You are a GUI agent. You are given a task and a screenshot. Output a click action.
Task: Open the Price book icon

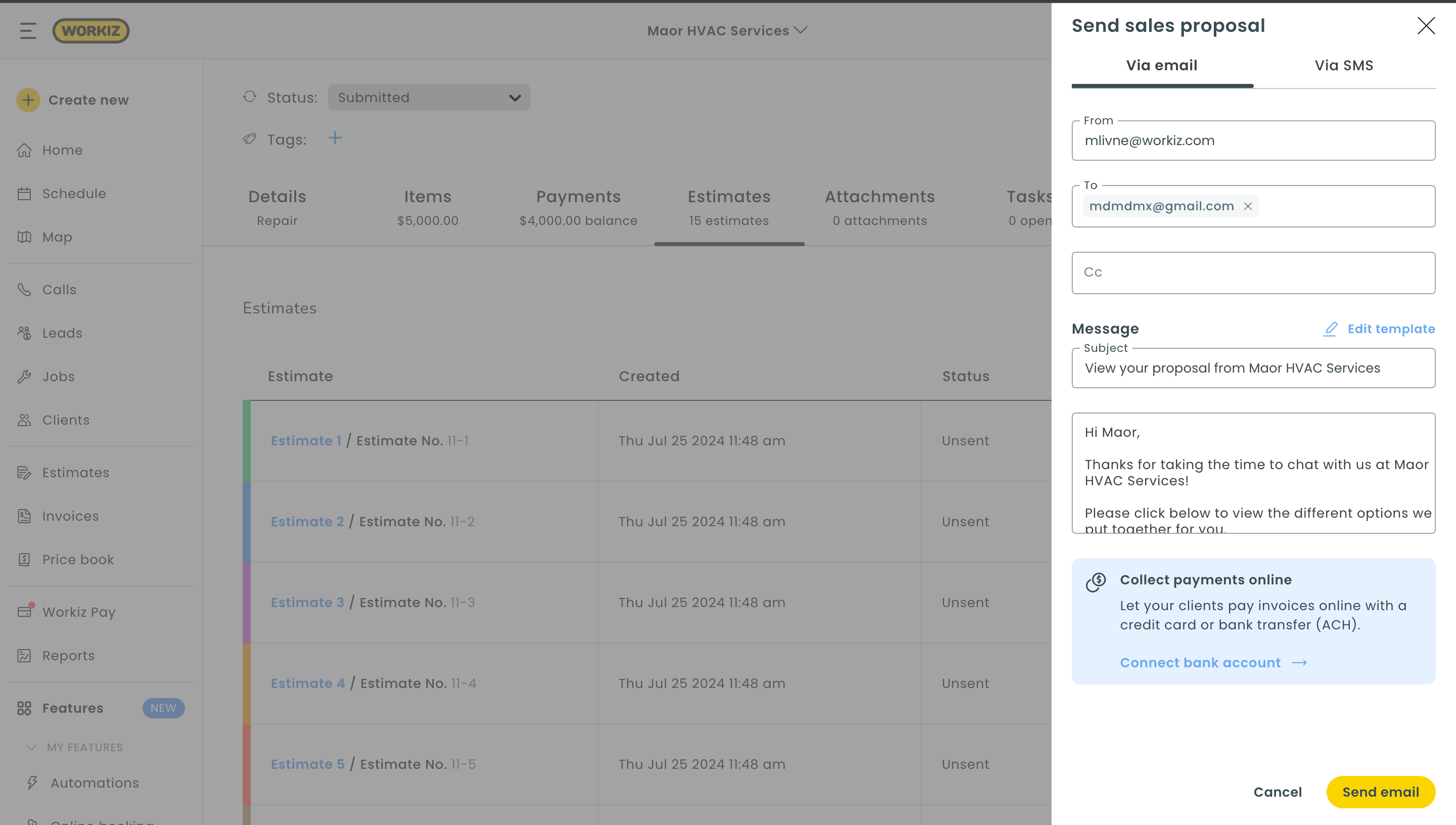[x=24, y=560]
